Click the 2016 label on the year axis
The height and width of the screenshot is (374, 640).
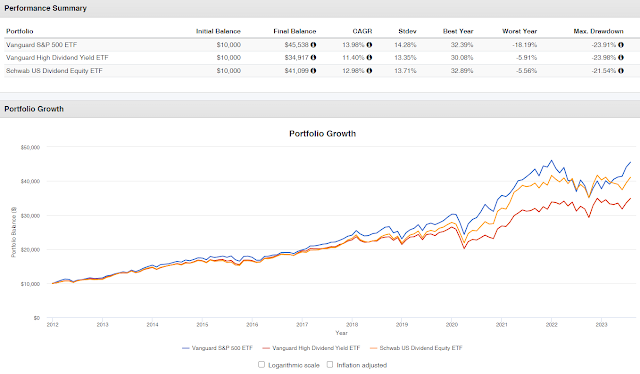click(252, 325)
